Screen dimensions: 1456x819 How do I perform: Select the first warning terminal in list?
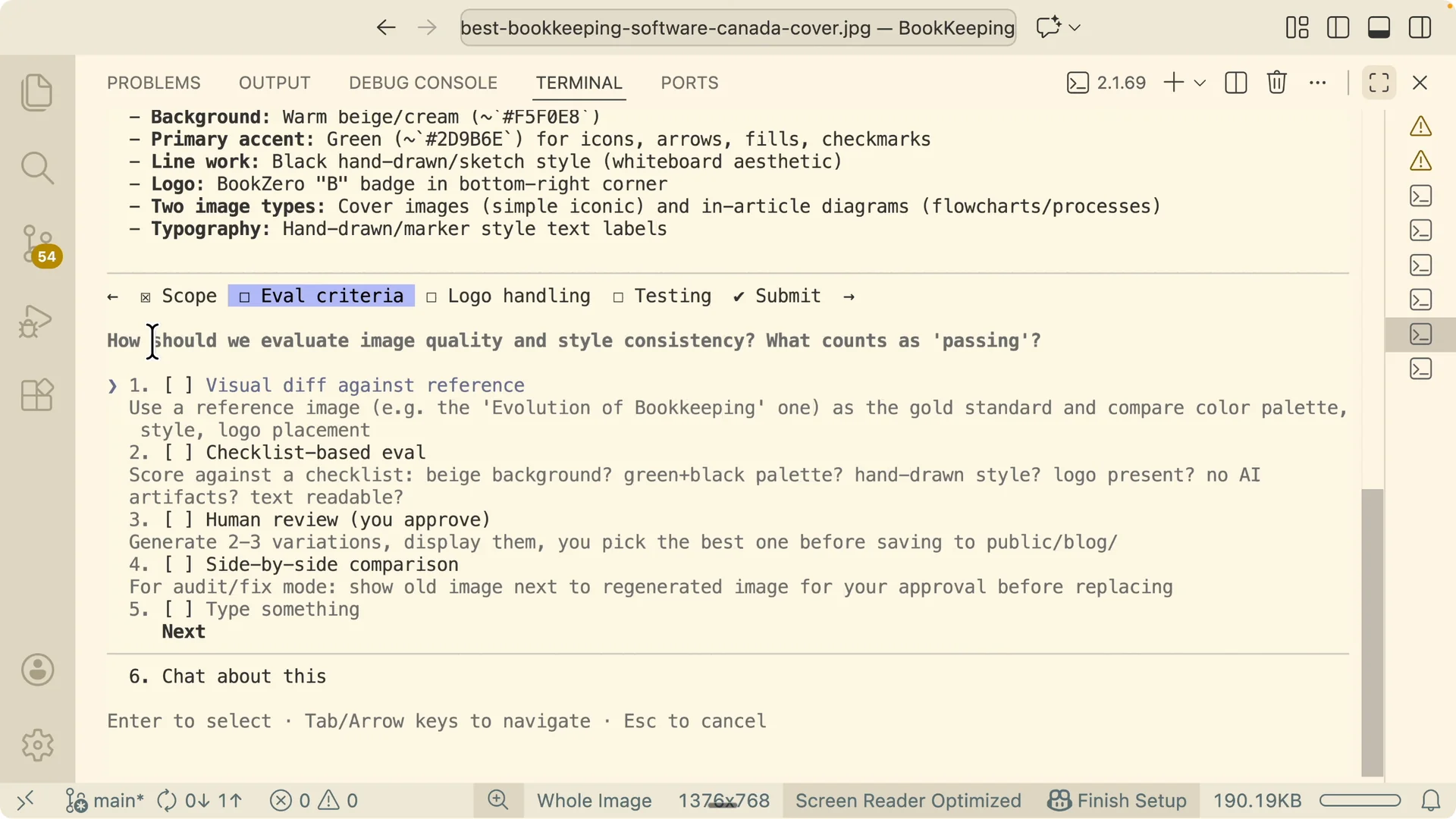tap(1421, 126)
